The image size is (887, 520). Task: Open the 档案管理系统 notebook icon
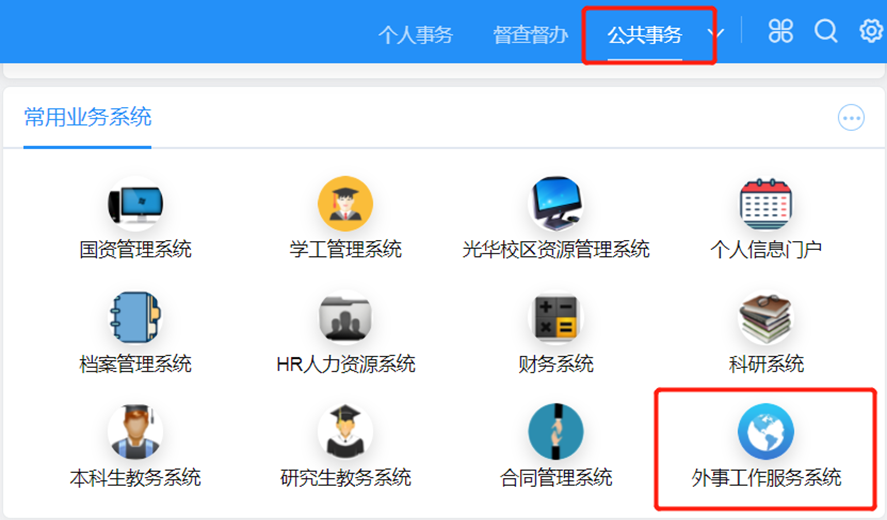pyautogui.click(x=135, y=318)
